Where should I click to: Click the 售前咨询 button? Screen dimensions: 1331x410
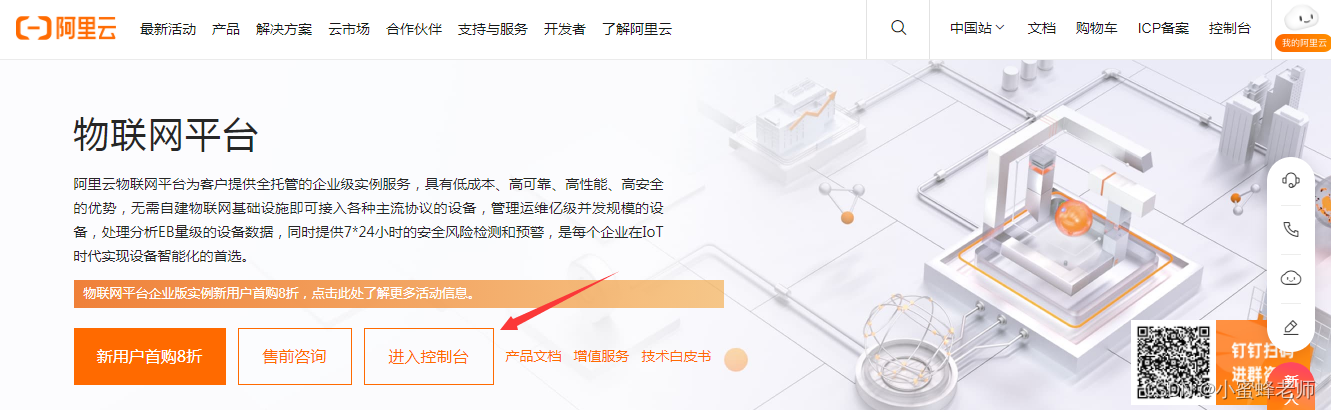click(295, 356)
